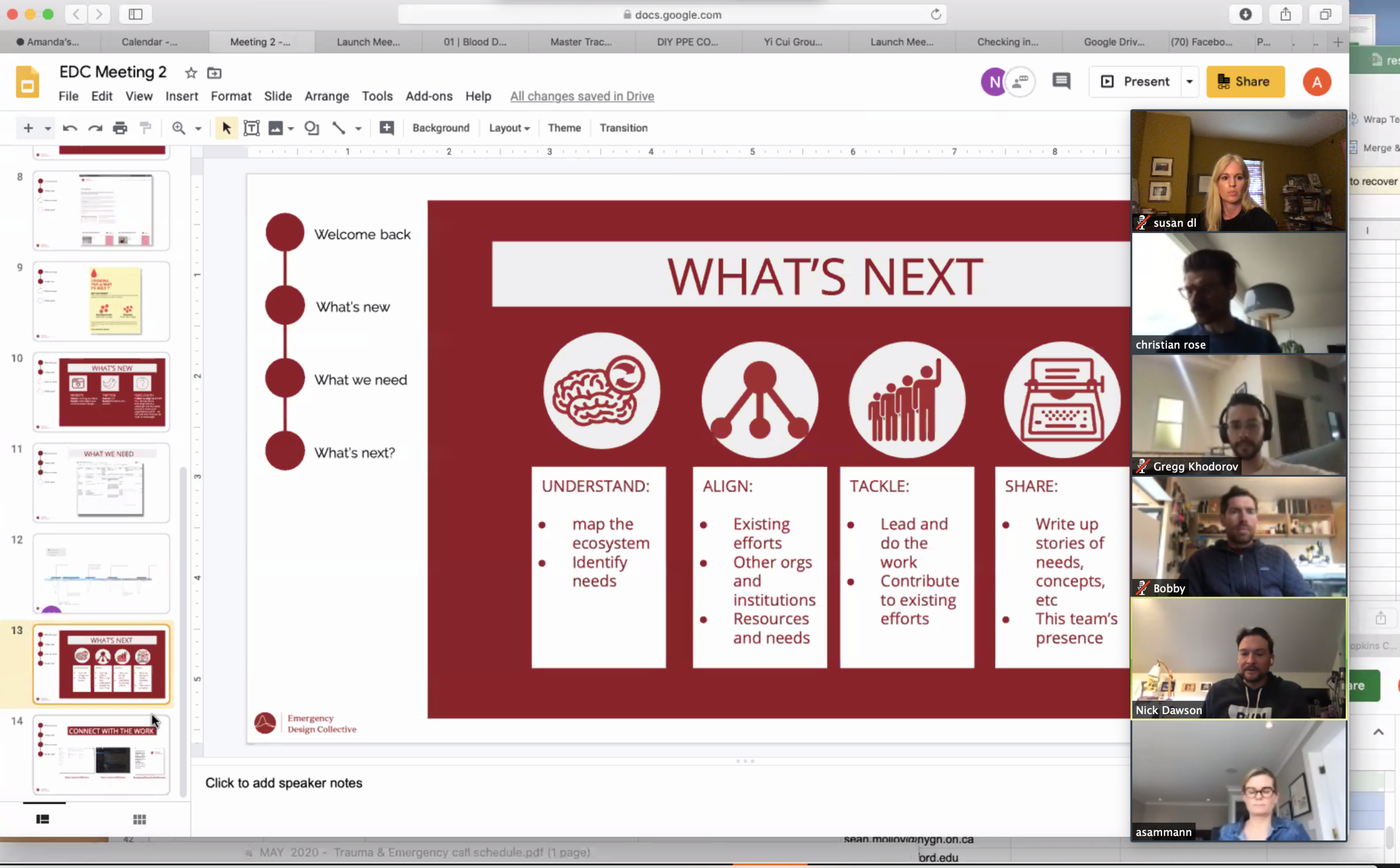This screenshot has height=868, width=1400.
Task: Click the Add comment toolbar icon
Action: click(387, 128)
